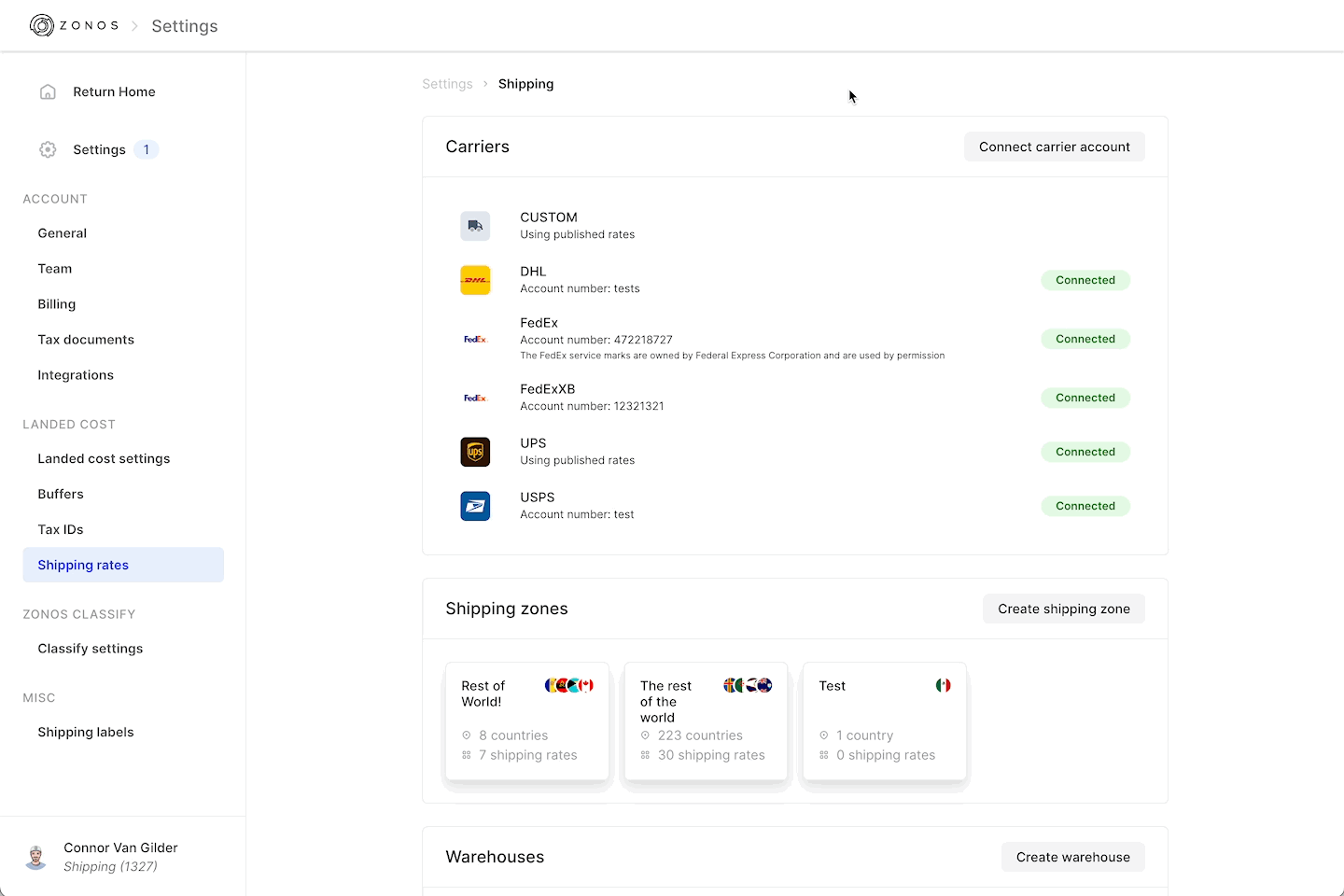
Task: Open the Rest of World! shipping zone card
Action: coord(527,721)
